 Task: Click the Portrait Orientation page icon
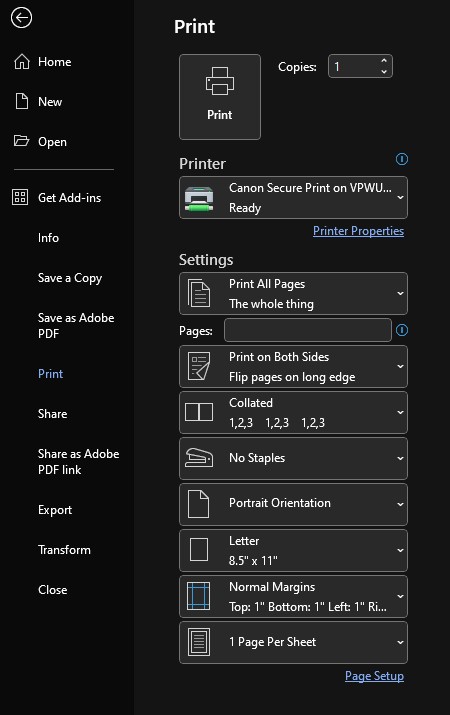[199, 504]
